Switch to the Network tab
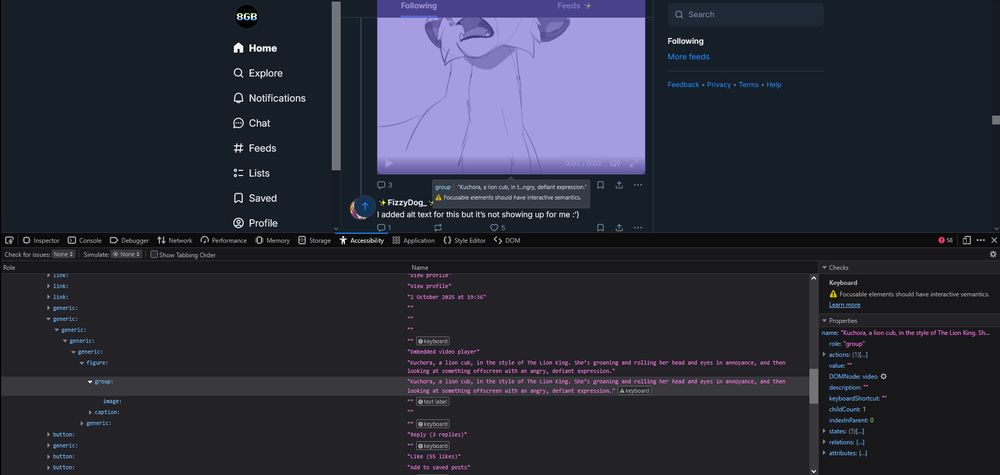This screenshot has width=1000, height=475. (175, 240)
